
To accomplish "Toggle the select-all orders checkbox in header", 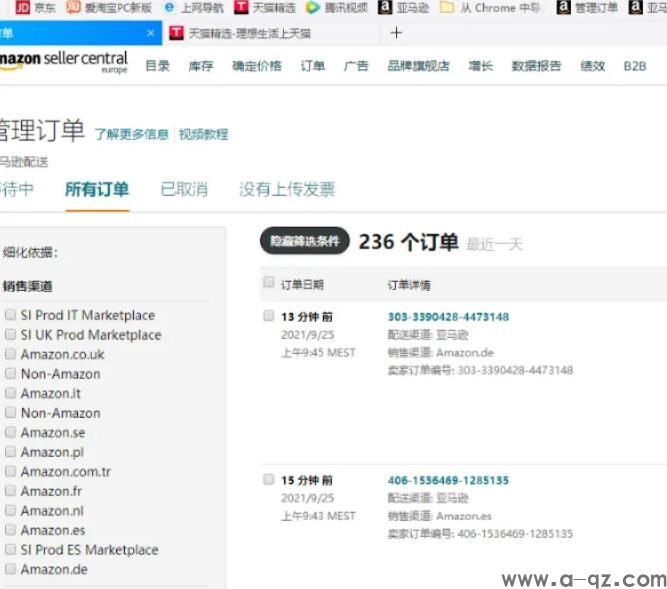I will 269,282.
